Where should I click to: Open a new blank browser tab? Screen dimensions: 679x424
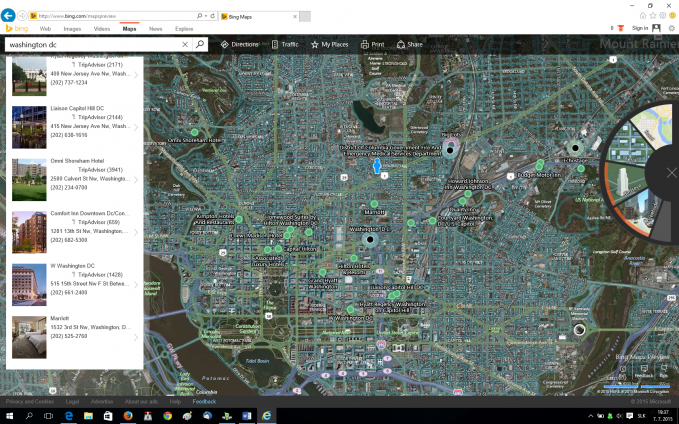(x=305, y=16)
